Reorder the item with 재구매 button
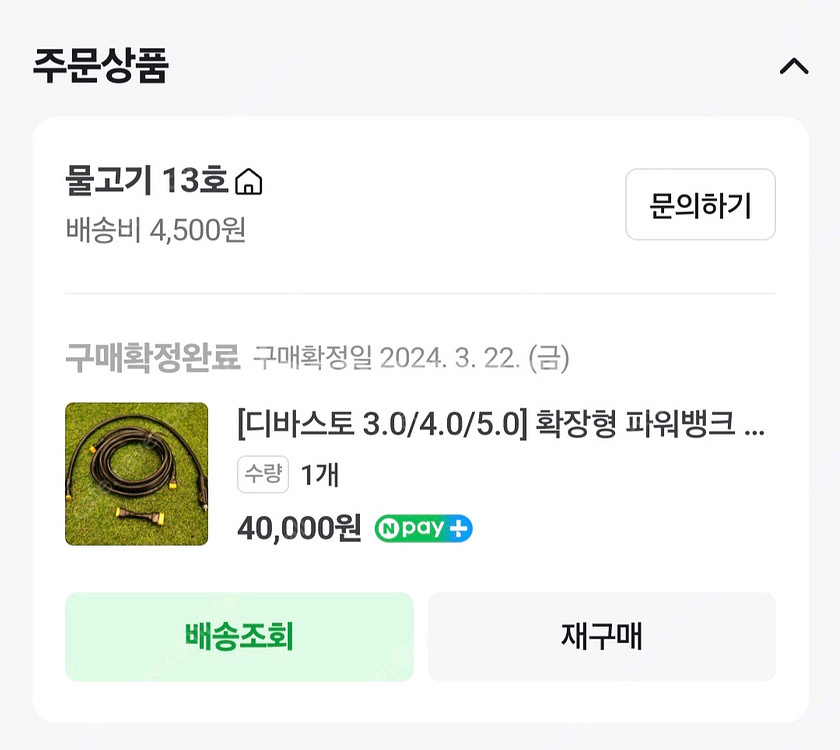The height and width of the screenshot is (750, 840). click(x=601, y=637)
